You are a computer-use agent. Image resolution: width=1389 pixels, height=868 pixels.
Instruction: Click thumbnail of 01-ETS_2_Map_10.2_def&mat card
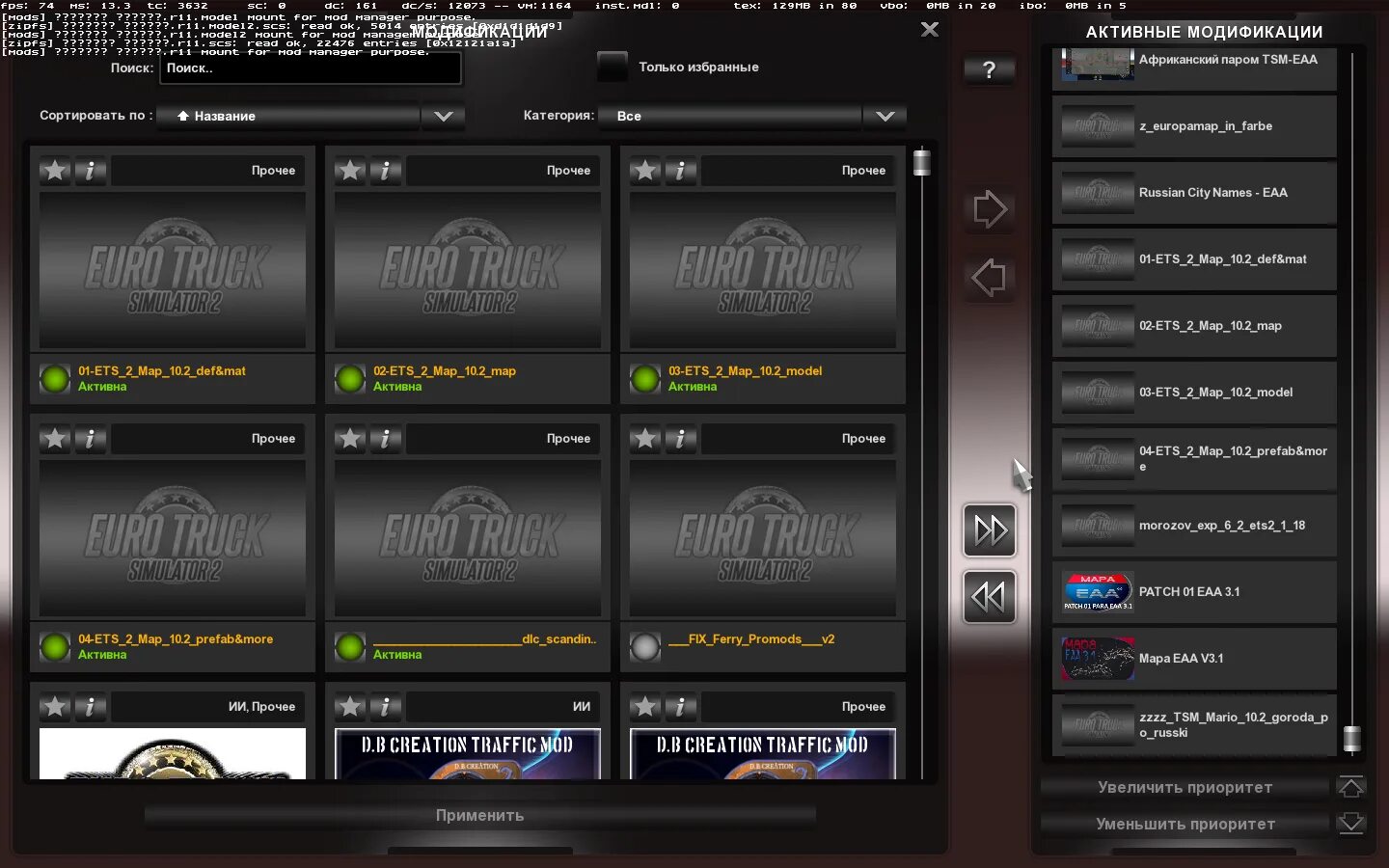(173, 270)
